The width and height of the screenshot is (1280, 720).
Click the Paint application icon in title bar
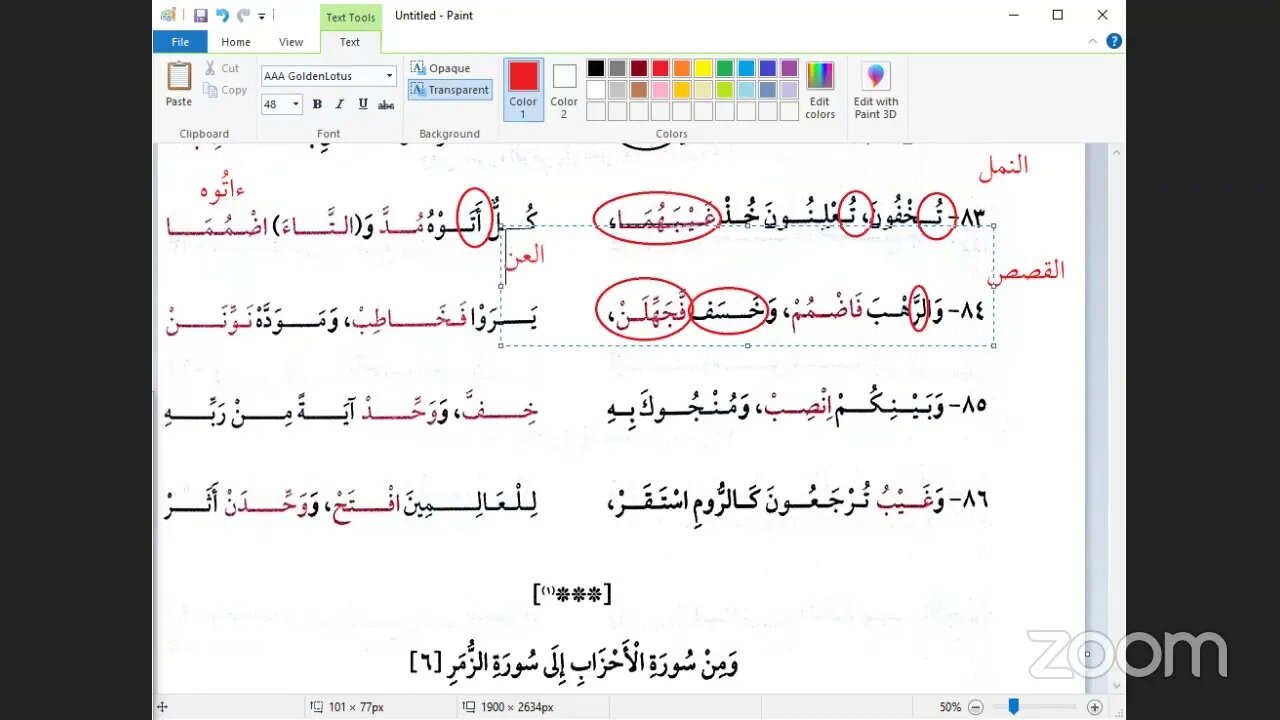click(170, 15)
